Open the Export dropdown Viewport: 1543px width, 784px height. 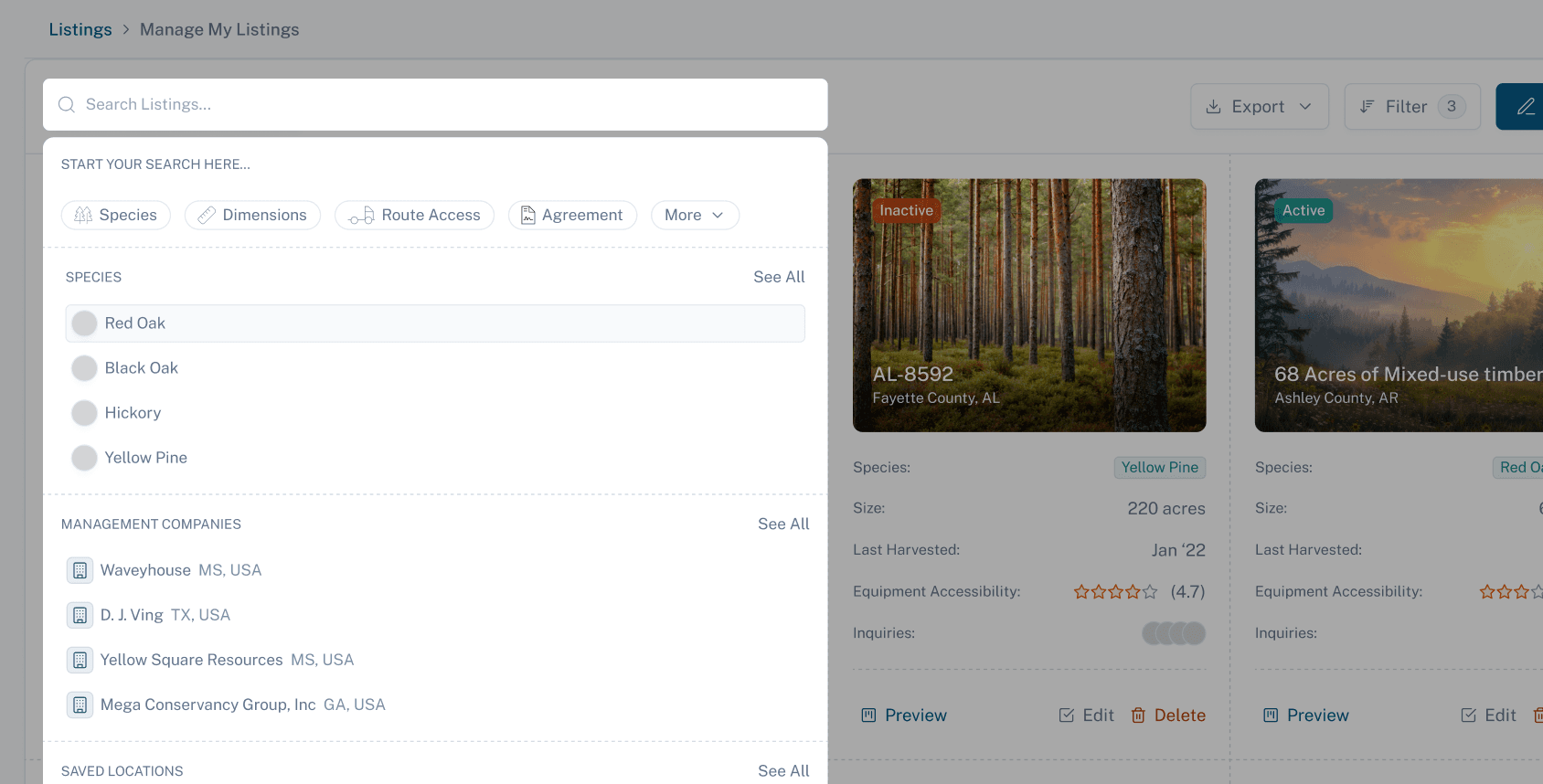coord(1259,107)
